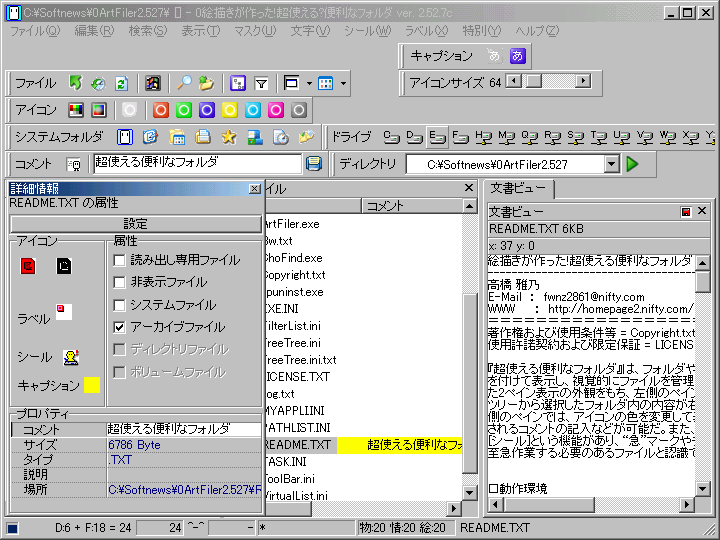Select LICENSE.TXT in file list
The image size is (720, 540).
tap(298, 377)
